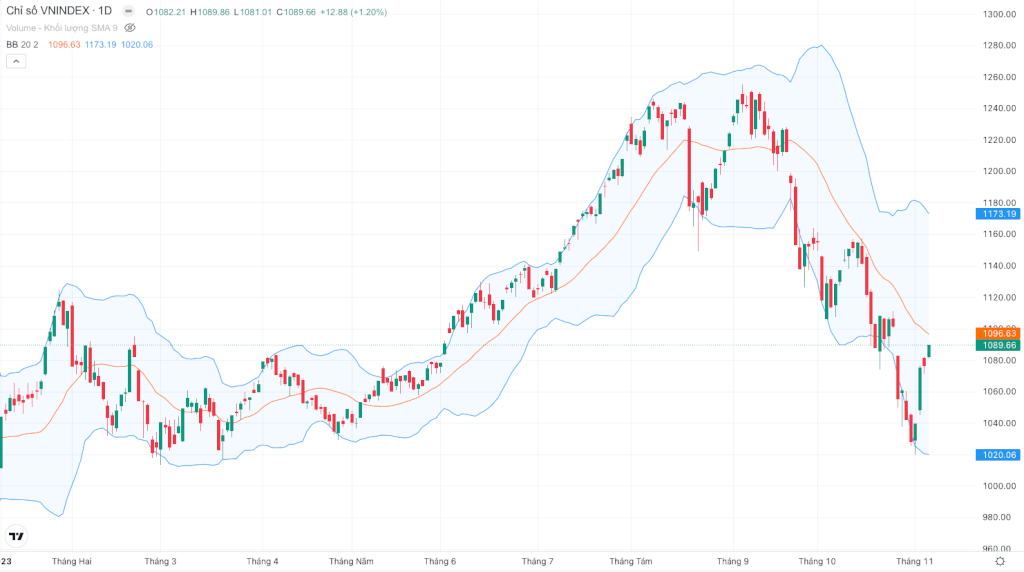Click the orange 1096.63 price label

pyautogui.click(x=998, y=334)
